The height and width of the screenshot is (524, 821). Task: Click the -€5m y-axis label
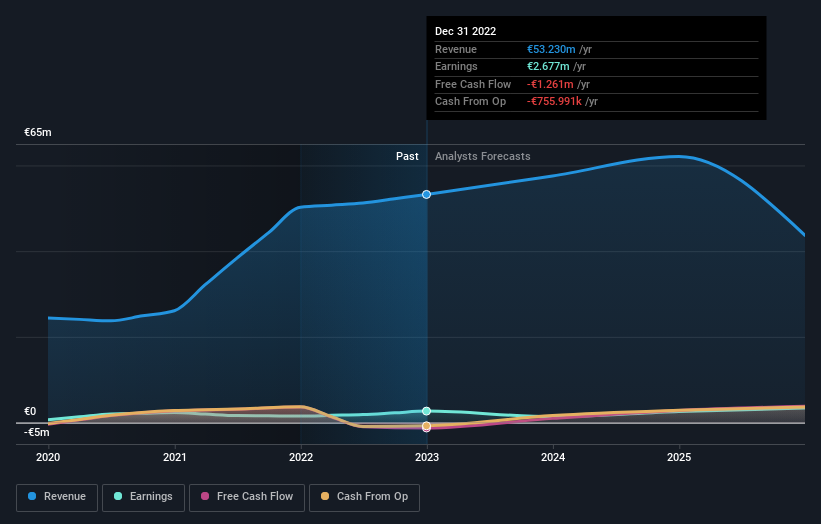click(37, 432)
